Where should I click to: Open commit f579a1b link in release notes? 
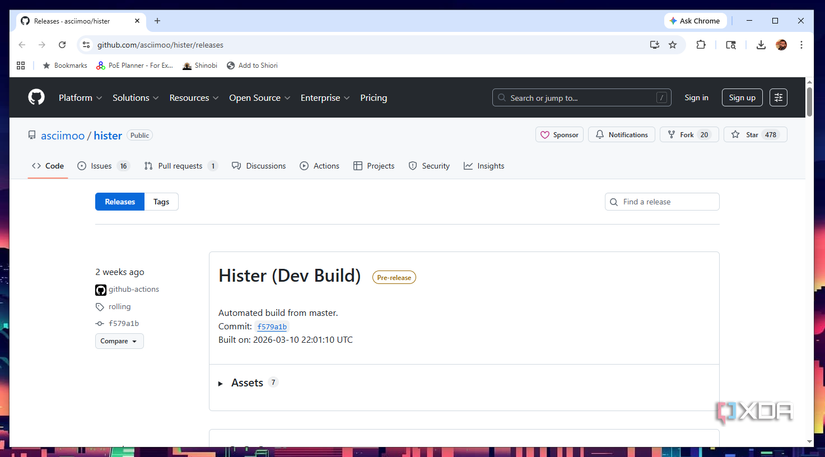[272, 327]
